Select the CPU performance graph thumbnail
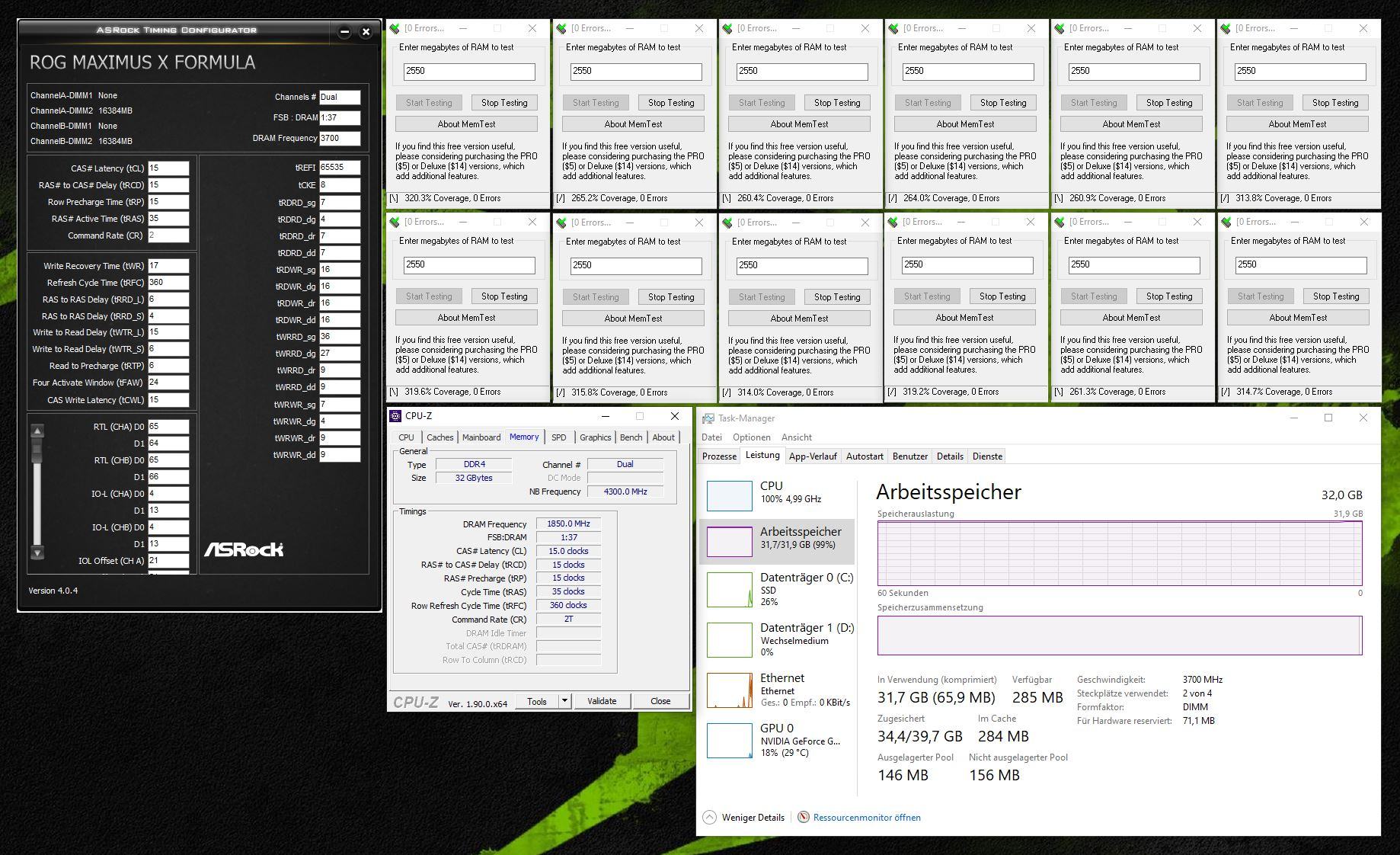This screenshot has width=1400, height=855. click(x=730, y=495)
